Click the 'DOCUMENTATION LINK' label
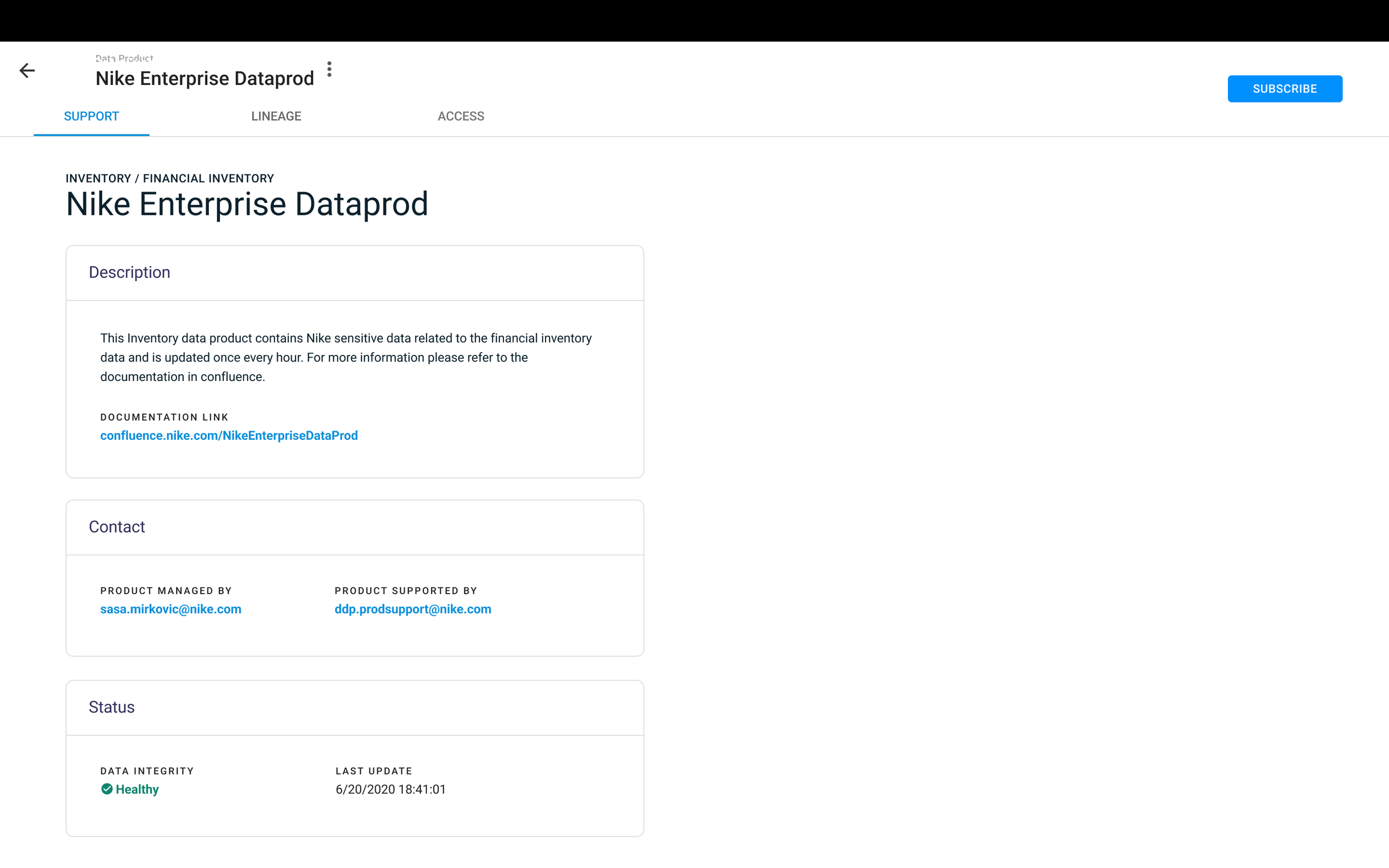 pyautogui.click(x=164, y=417)
